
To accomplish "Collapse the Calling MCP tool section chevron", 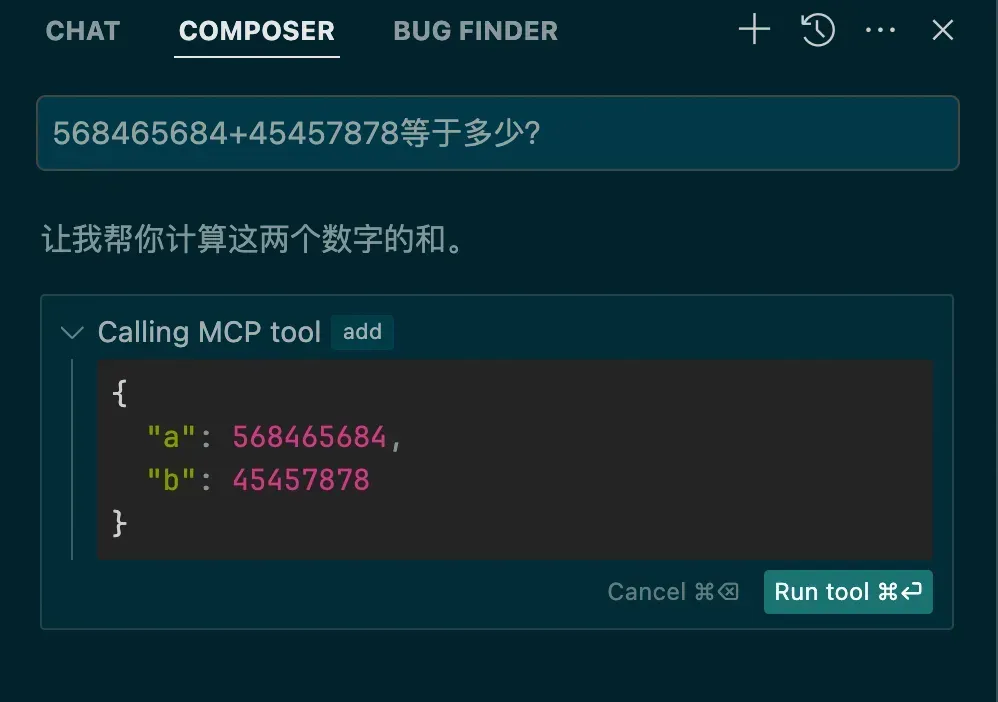I will coord(72,332).
